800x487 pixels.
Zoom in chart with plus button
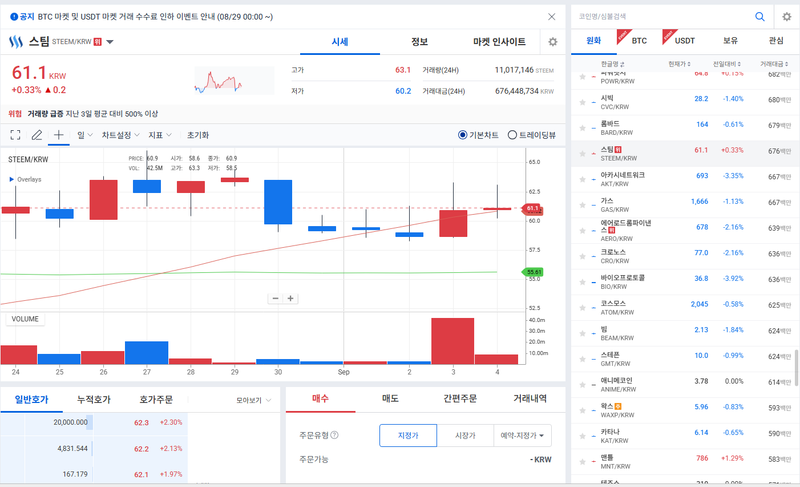290,298
